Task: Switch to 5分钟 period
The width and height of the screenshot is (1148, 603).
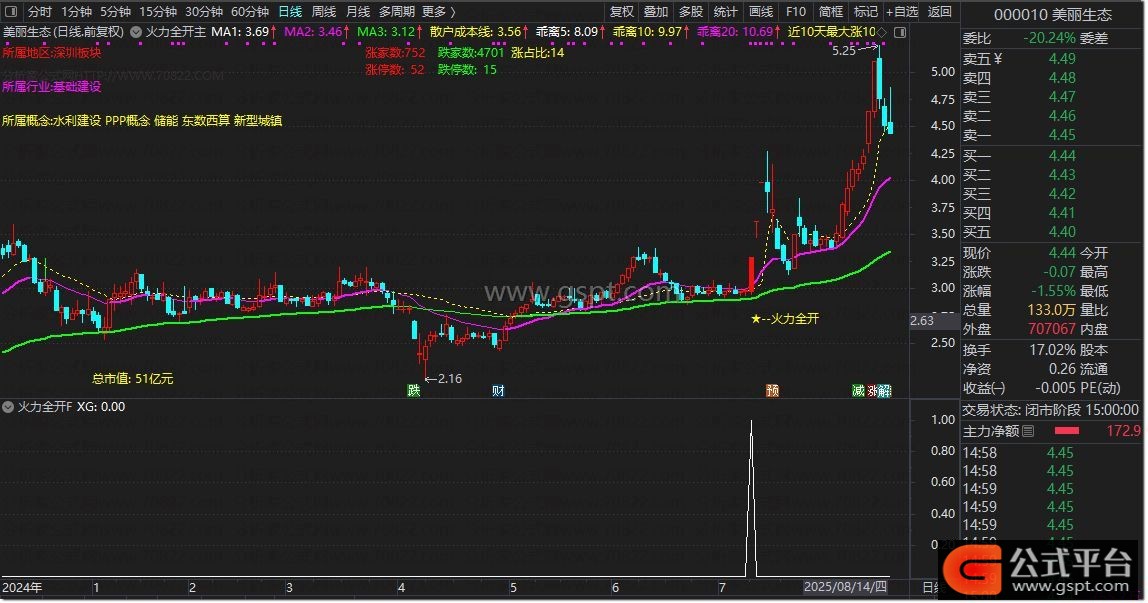Action: pyautogui.click(x=116, y=12)
